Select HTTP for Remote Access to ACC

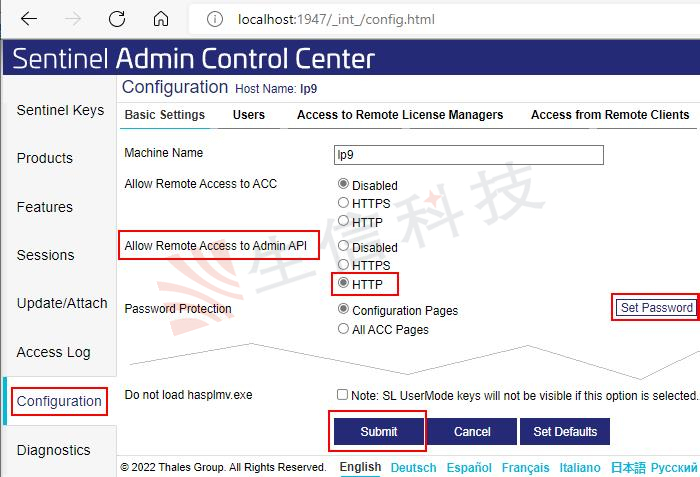343,220
